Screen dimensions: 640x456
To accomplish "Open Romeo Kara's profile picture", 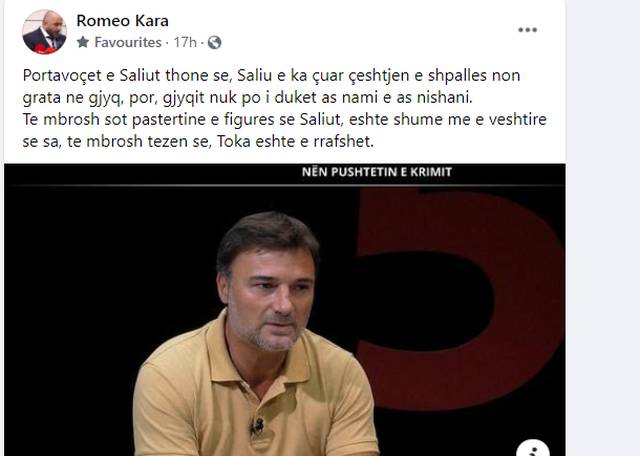I will pos(44,31).
